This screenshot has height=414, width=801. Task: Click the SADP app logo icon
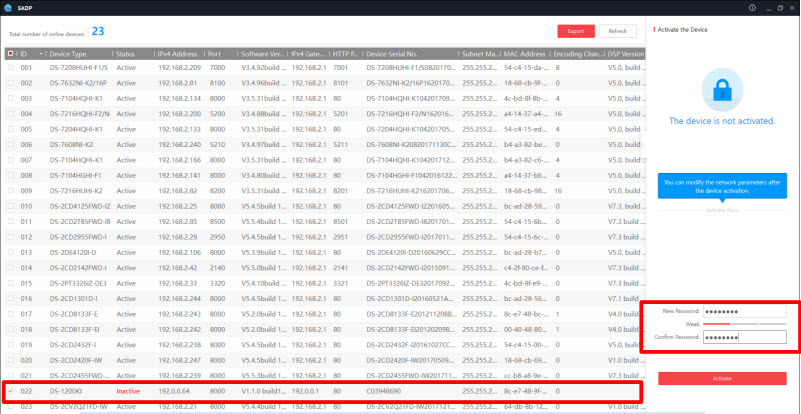pyautogui.click(x=9, y=6)
